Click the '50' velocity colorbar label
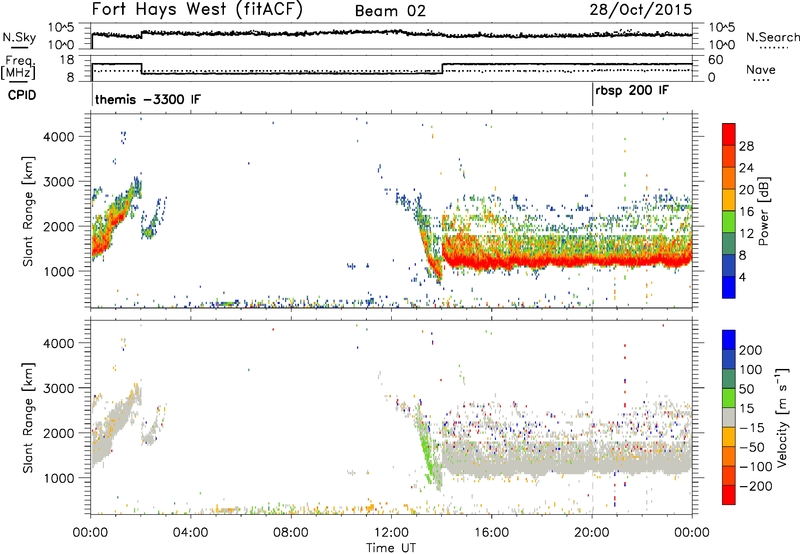 [747, 389]
